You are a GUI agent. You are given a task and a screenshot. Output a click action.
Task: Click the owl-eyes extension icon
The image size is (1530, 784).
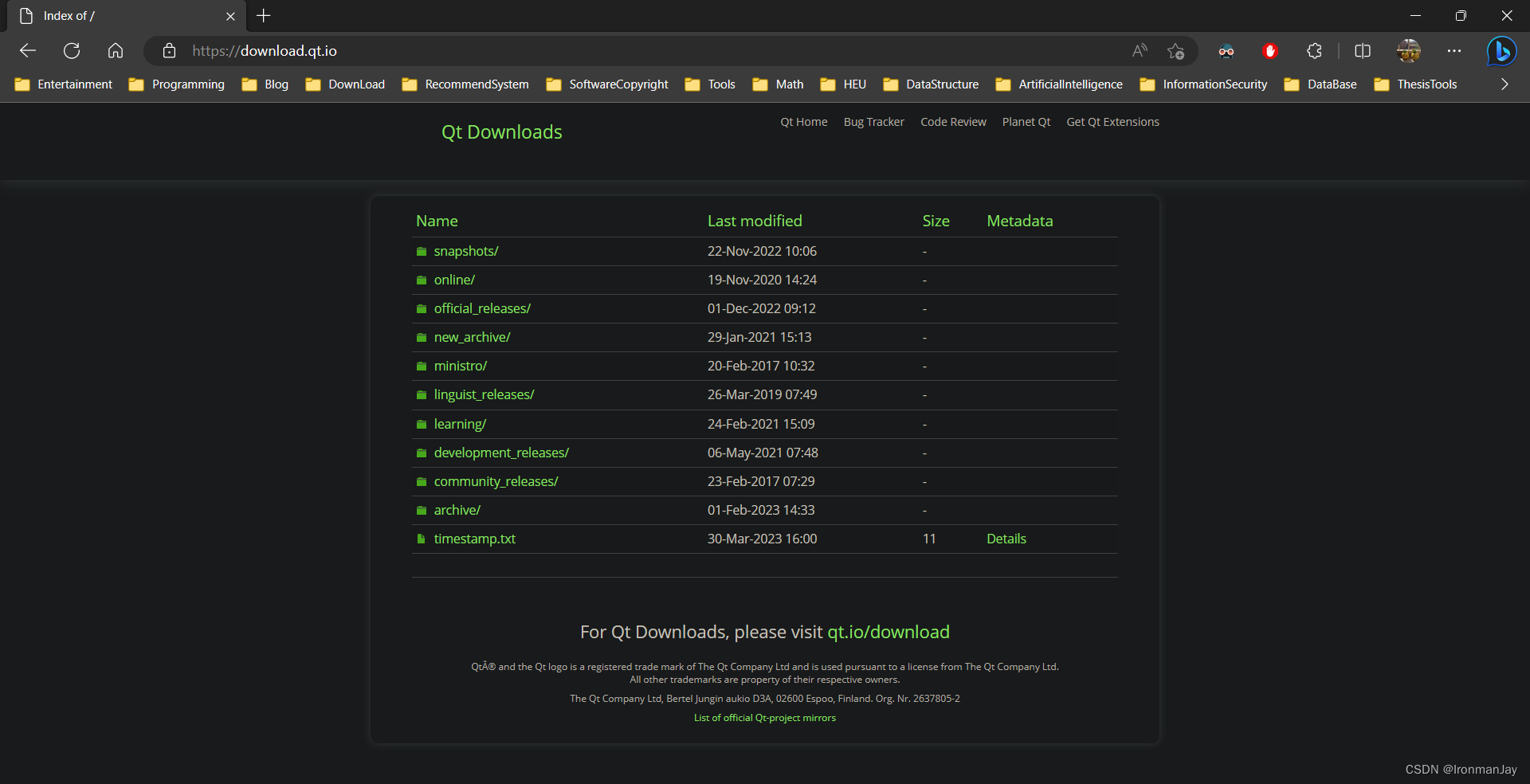(x=1226, y=51)
